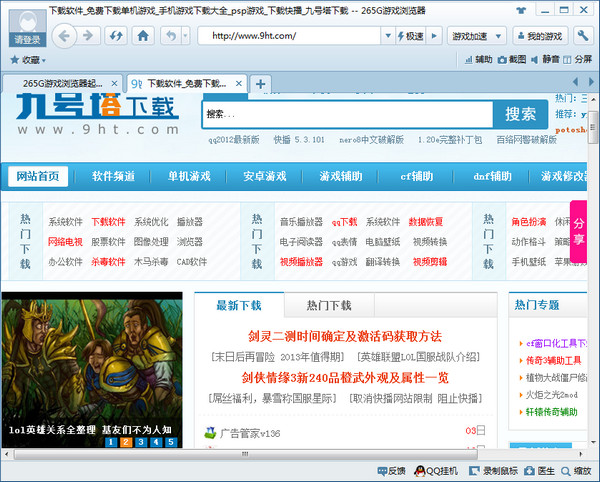
Task: Split the screen with 分屏
Action: [x=577, y=59]
